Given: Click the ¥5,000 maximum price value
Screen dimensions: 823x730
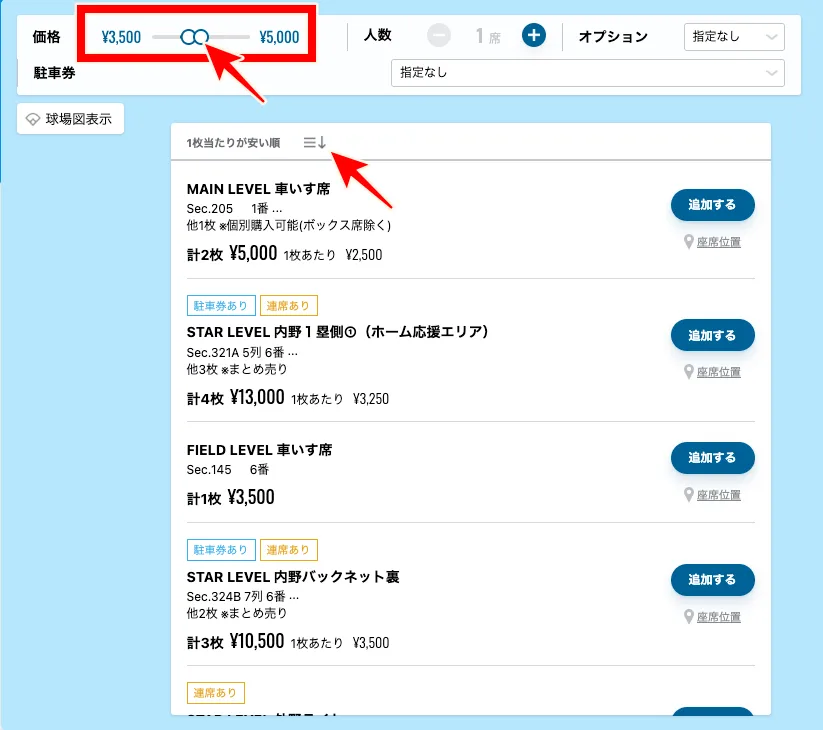Looking at the screenshot, I should 279,38.
